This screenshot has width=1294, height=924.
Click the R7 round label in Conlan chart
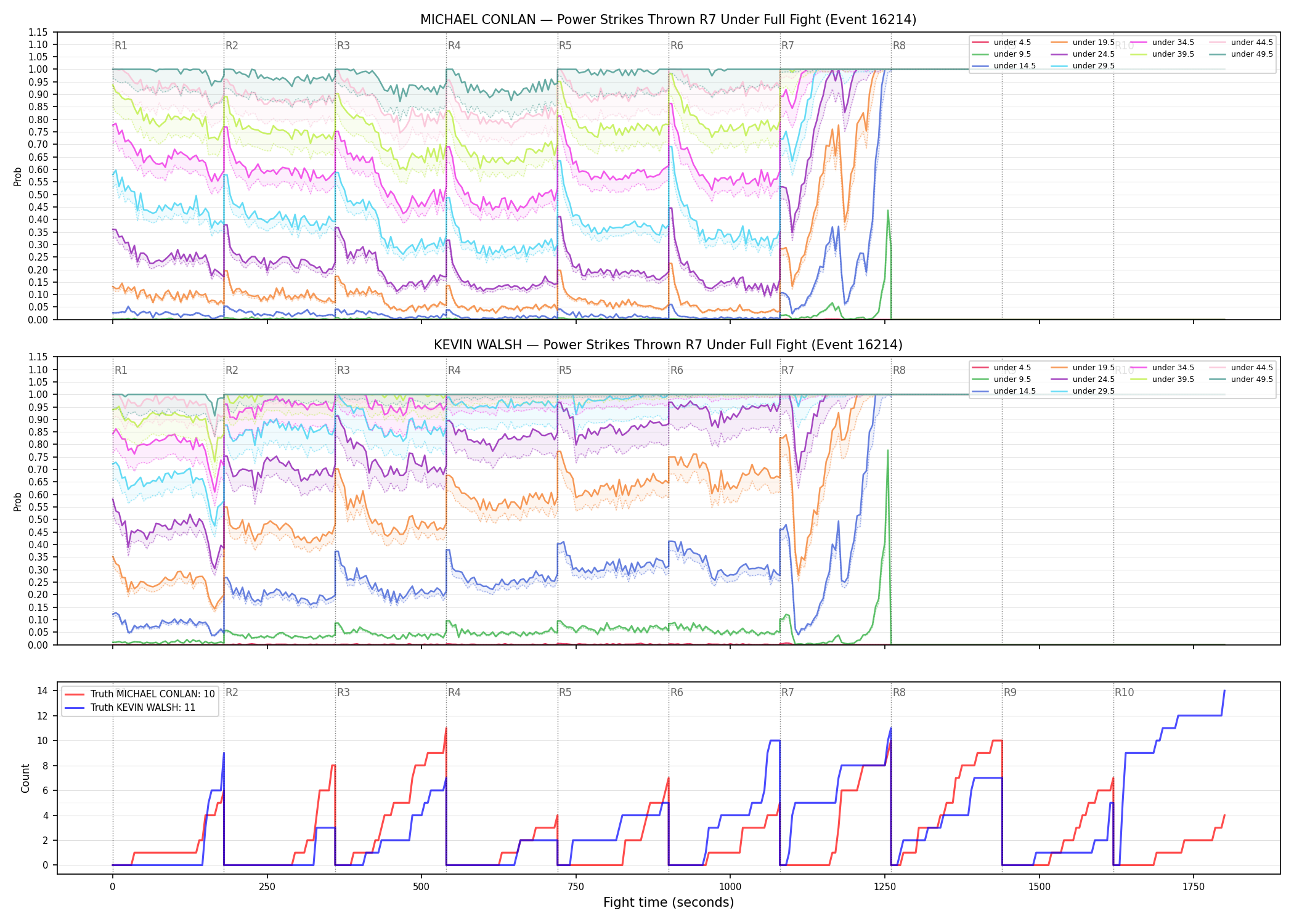pyautogui.click(x=787, y=46)
